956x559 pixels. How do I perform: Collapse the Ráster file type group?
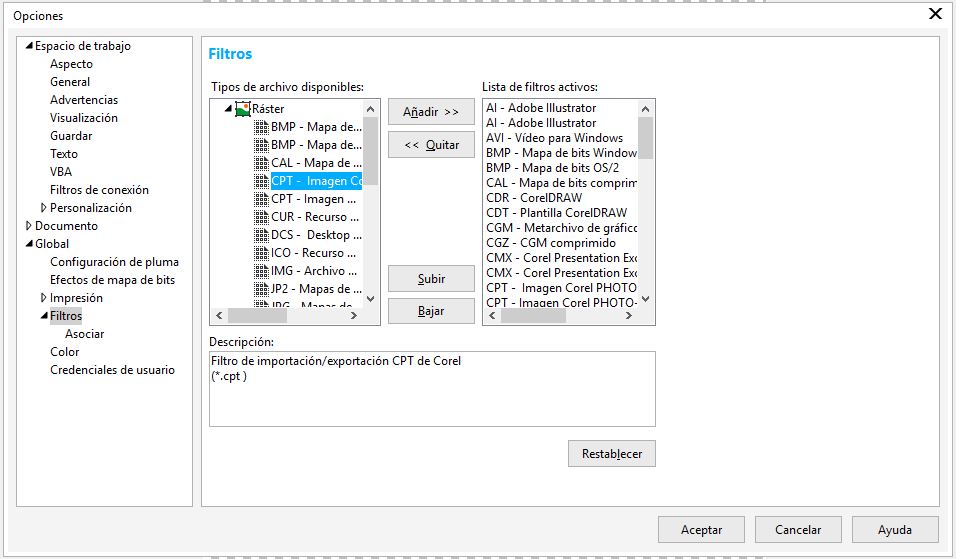click(x=228, y=109)
